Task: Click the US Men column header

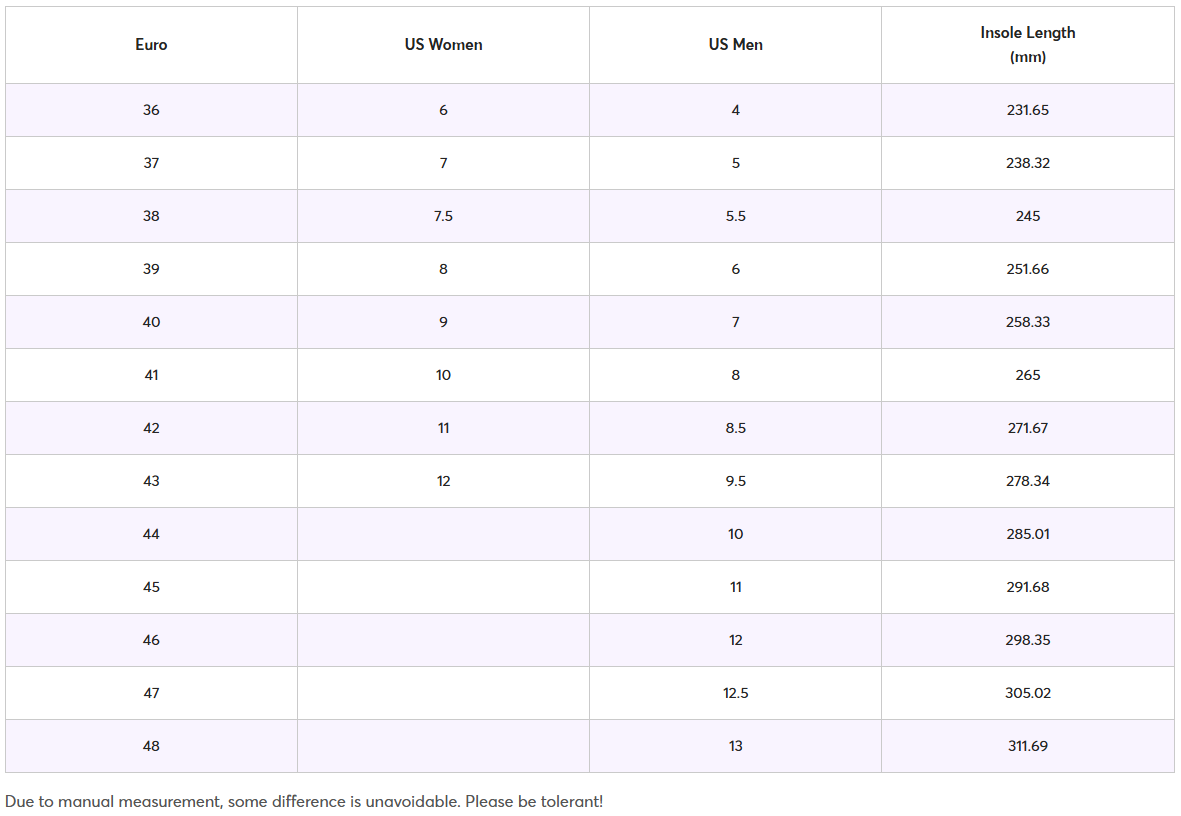Action: (735, 45)
